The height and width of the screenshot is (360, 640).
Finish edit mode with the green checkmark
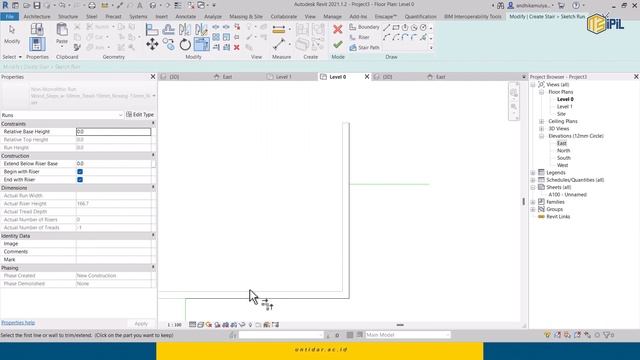coord(338,44)
